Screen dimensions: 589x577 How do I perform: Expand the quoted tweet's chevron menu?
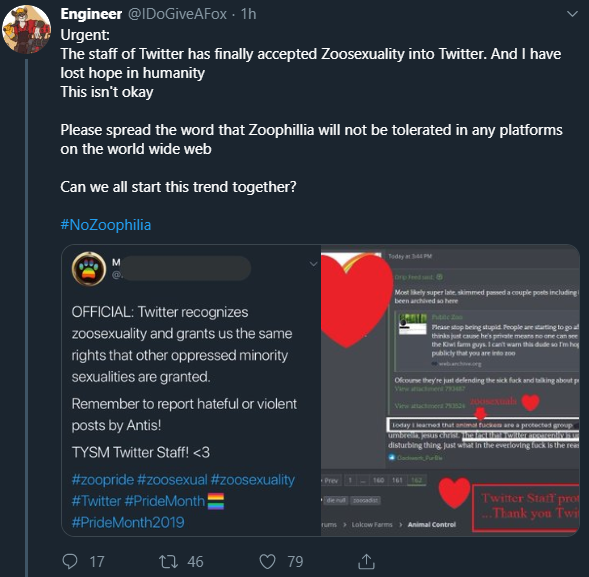coord(313,264)
